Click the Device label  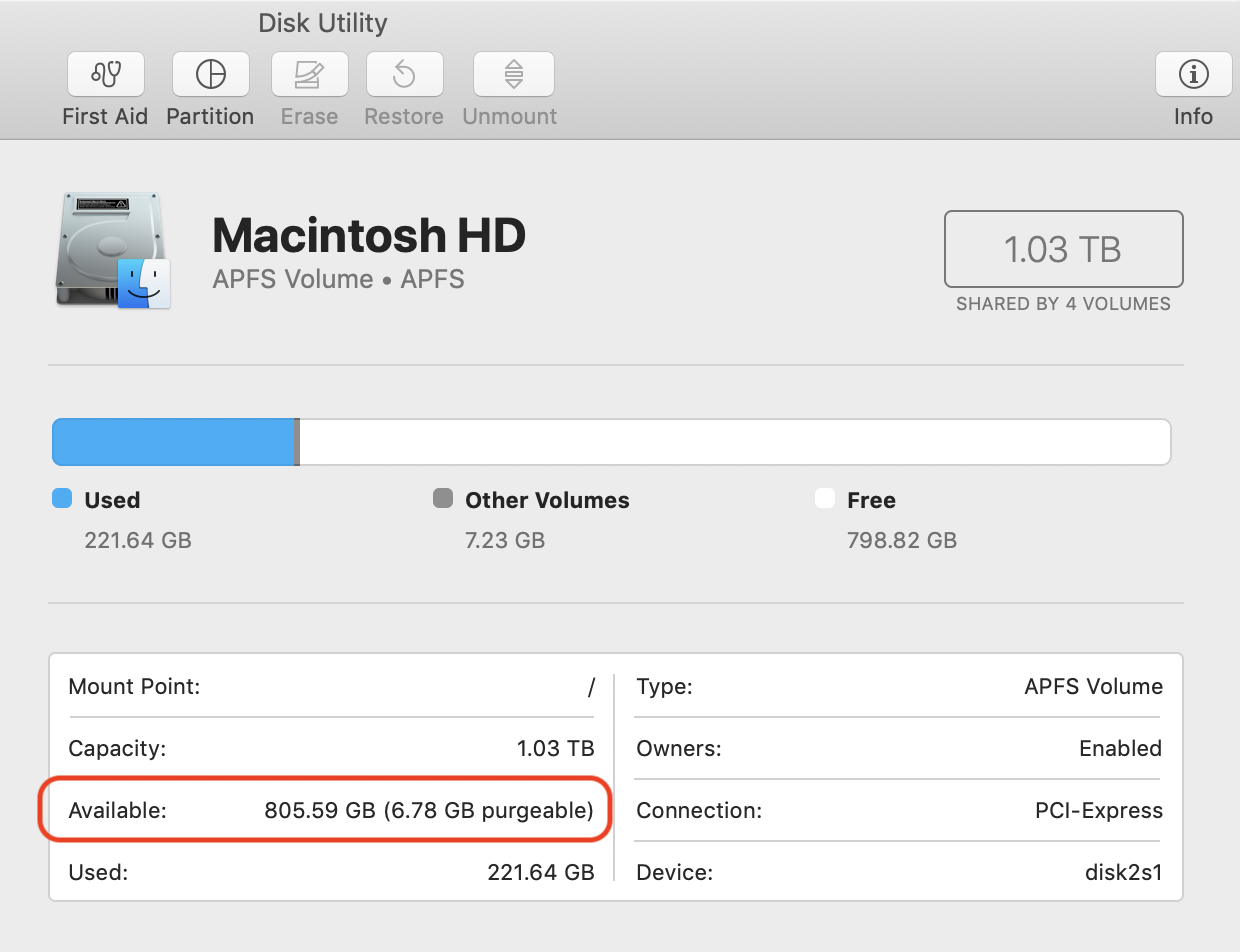pyautogui.click(x=674, y=872)
